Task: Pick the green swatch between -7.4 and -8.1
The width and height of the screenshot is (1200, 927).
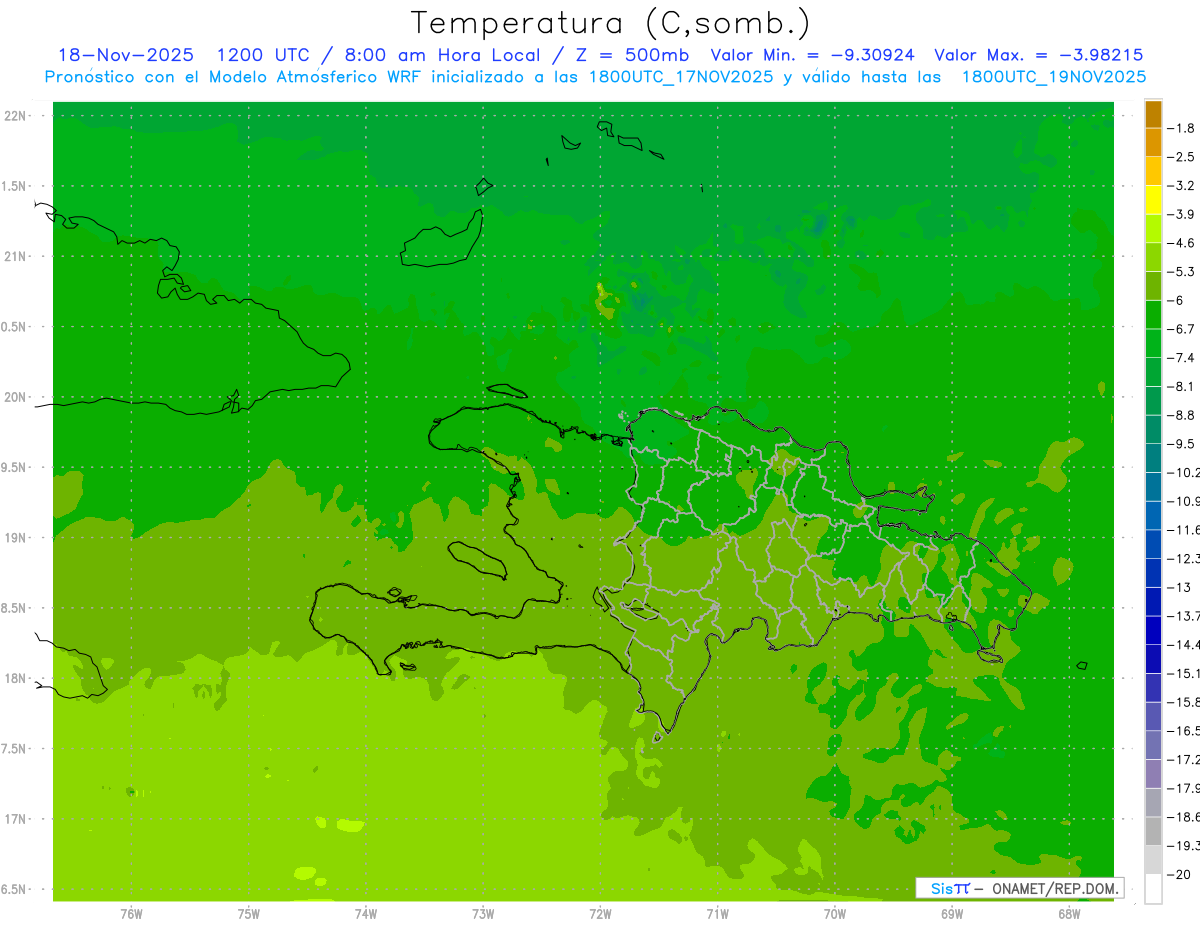Action: point(1153,372)
